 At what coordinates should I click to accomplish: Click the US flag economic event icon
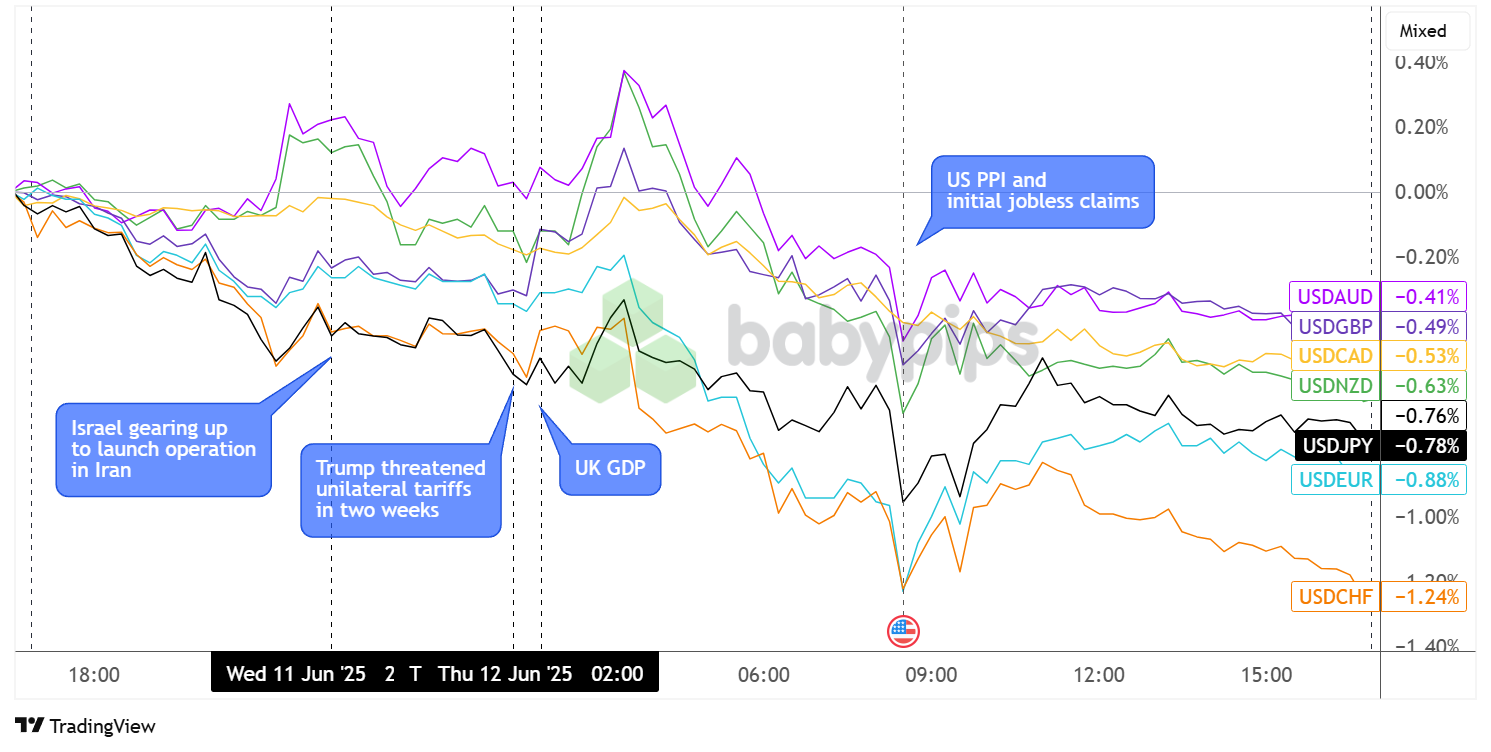903,631
